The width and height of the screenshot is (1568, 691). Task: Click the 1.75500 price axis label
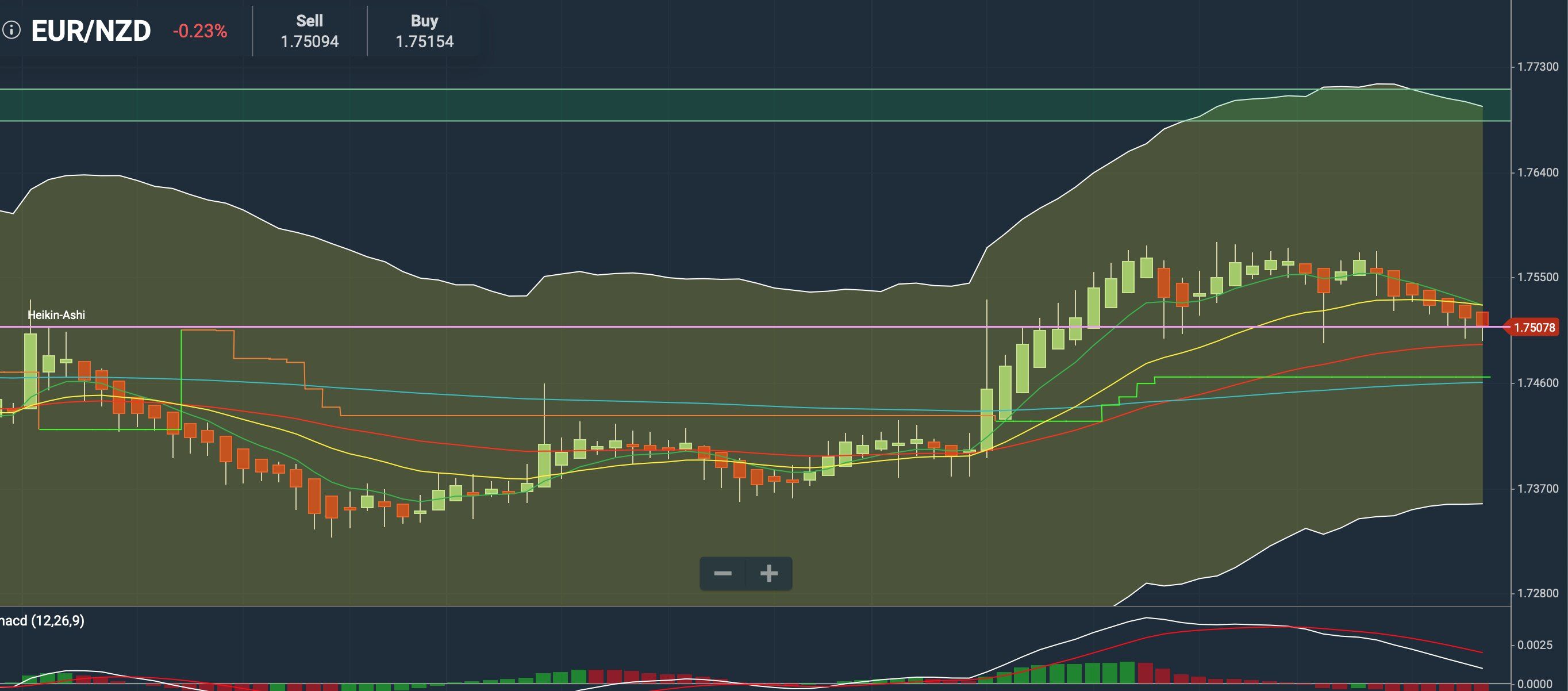tap(1538, 278)
